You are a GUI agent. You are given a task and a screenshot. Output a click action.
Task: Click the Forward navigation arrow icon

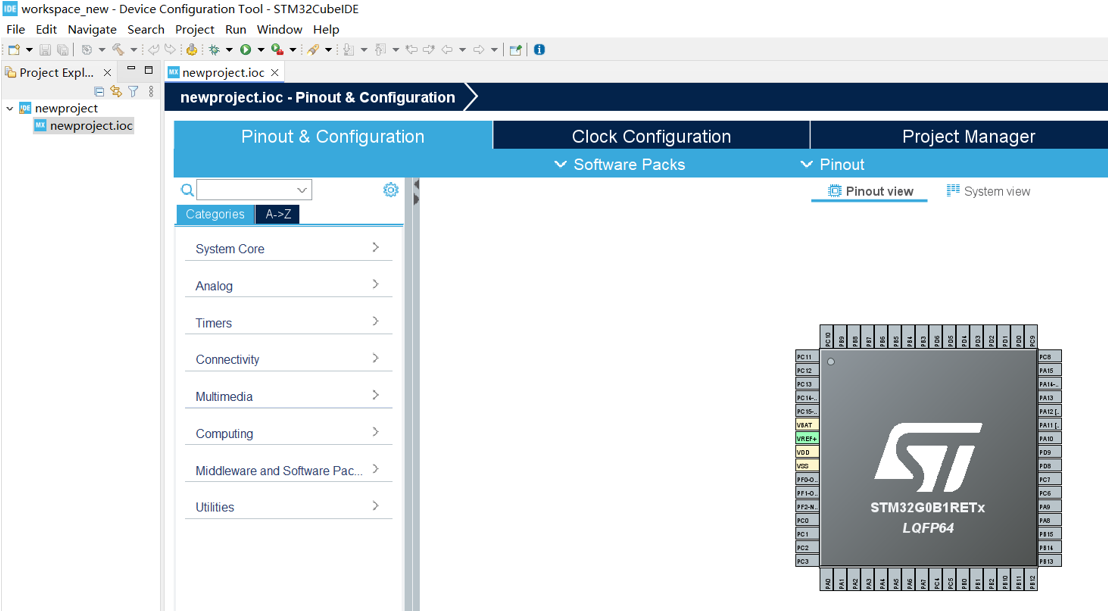(x=479, y=49)
